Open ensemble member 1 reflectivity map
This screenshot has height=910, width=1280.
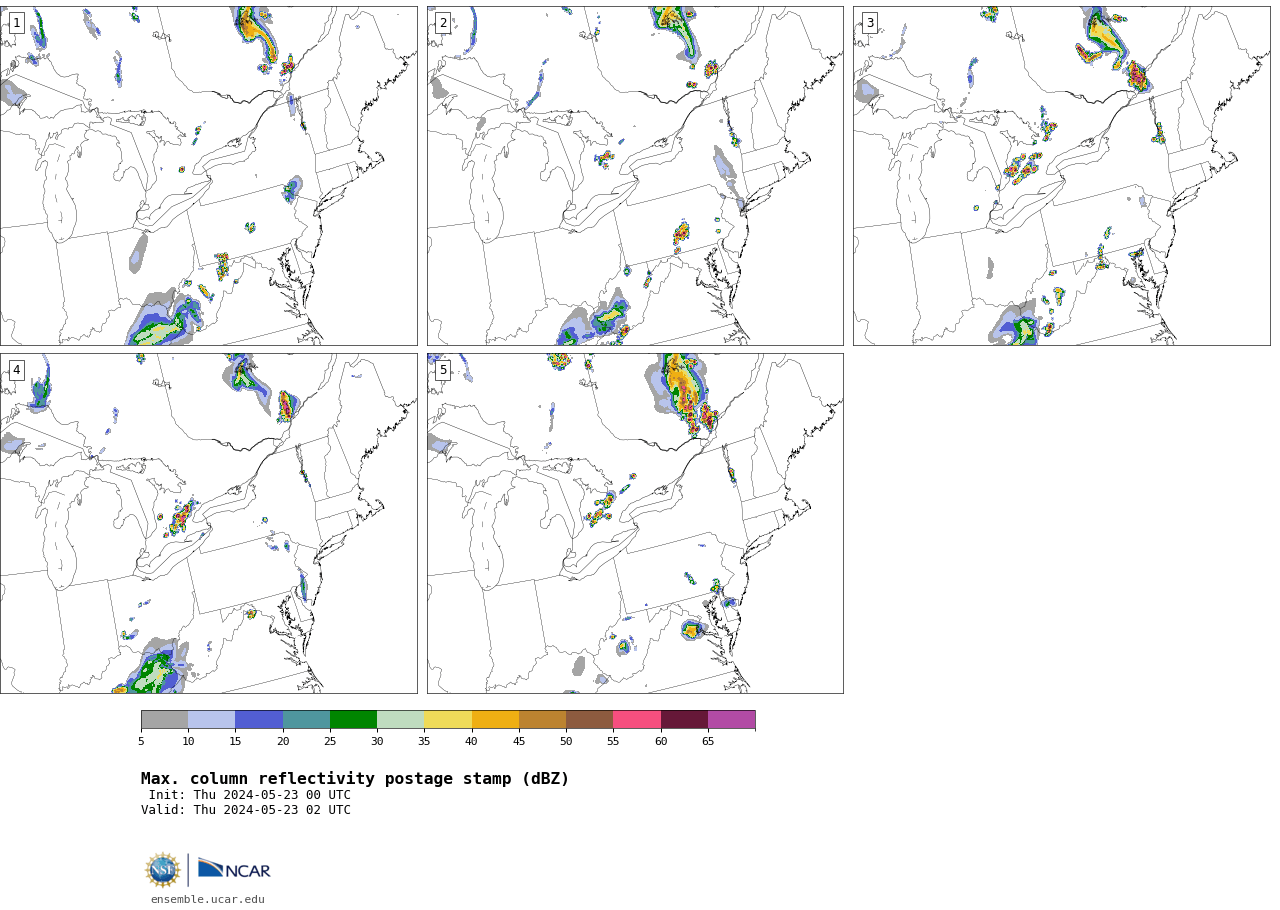208,176
